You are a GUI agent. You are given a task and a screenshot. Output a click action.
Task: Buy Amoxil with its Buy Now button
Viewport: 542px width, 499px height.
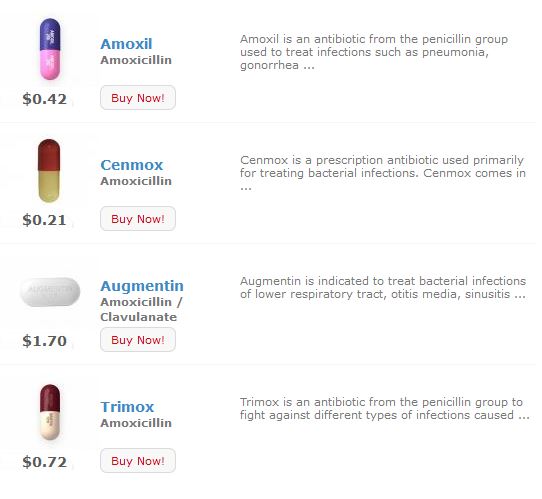pos(138,98)
